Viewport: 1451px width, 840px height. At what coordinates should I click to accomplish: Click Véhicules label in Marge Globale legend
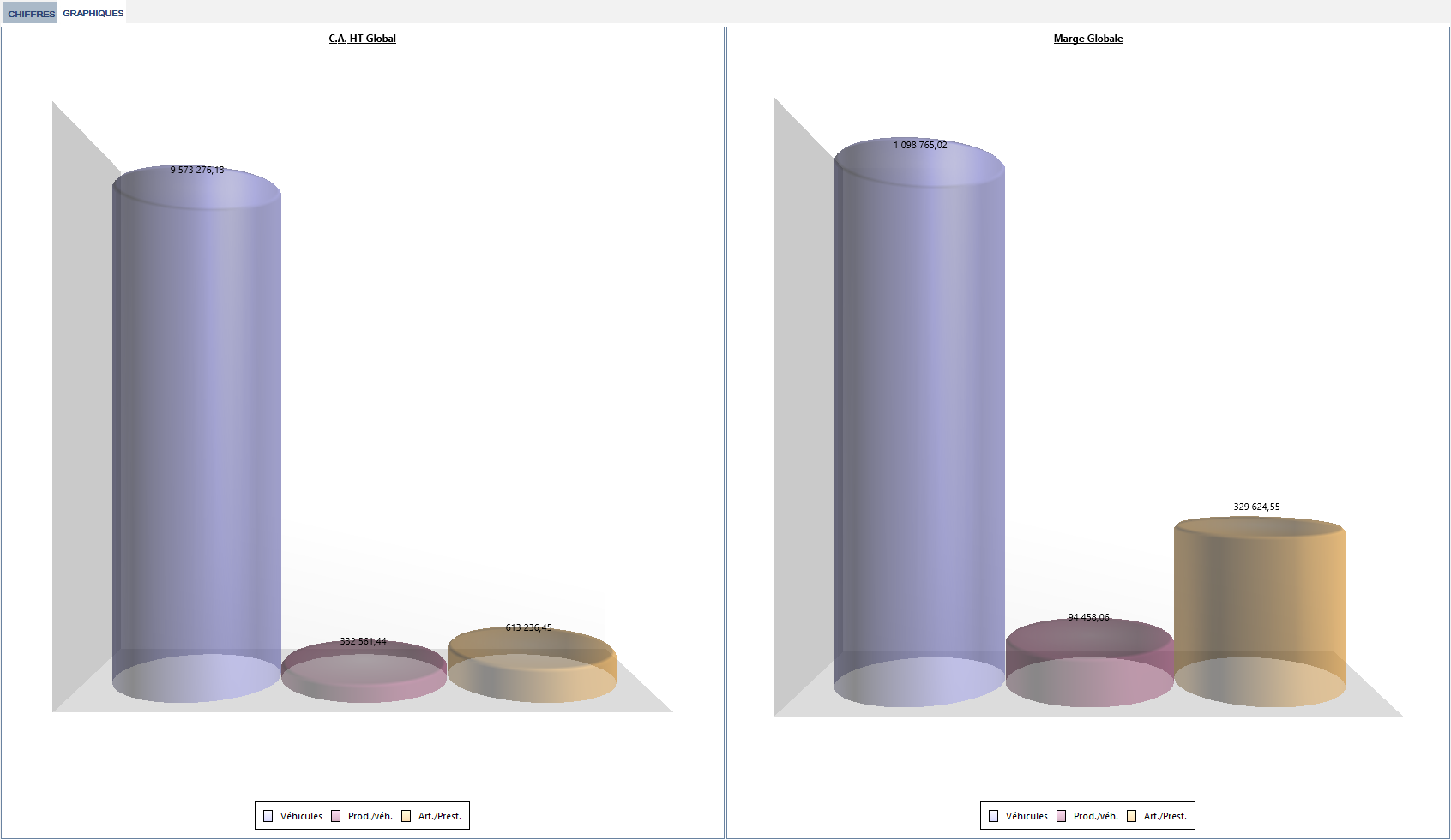coord(1027,816)
